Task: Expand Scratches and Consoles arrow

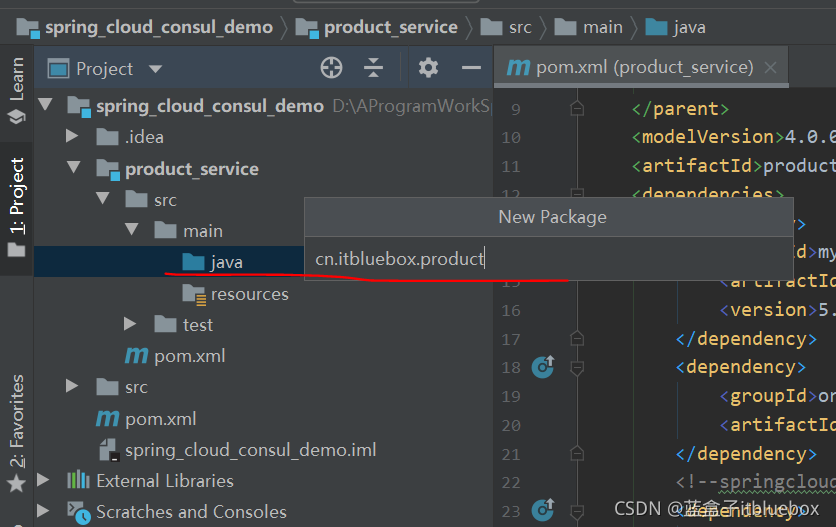Action: [x=43, y=510]
